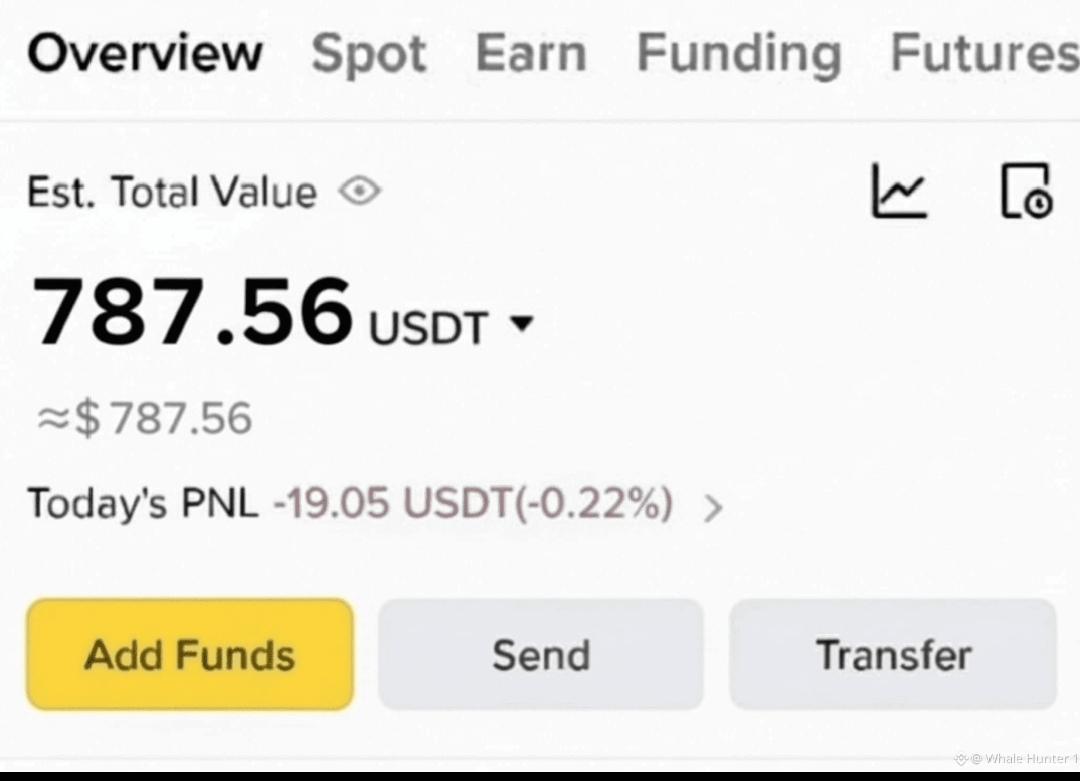
Task: Select the Futures tab
Action: tap(984, 53)
